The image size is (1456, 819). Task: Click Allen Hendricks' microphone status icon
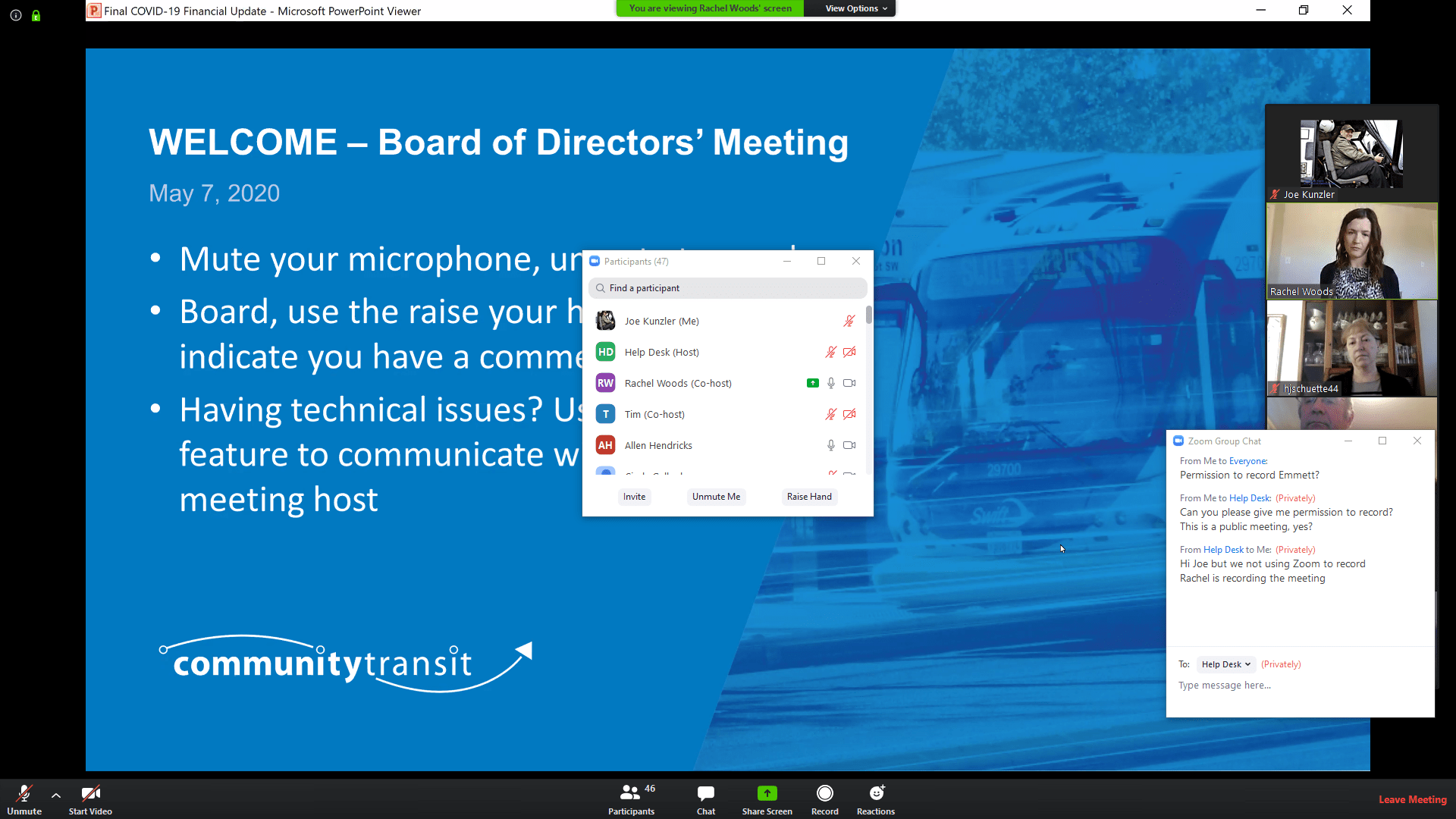click(x=831, y=446)
